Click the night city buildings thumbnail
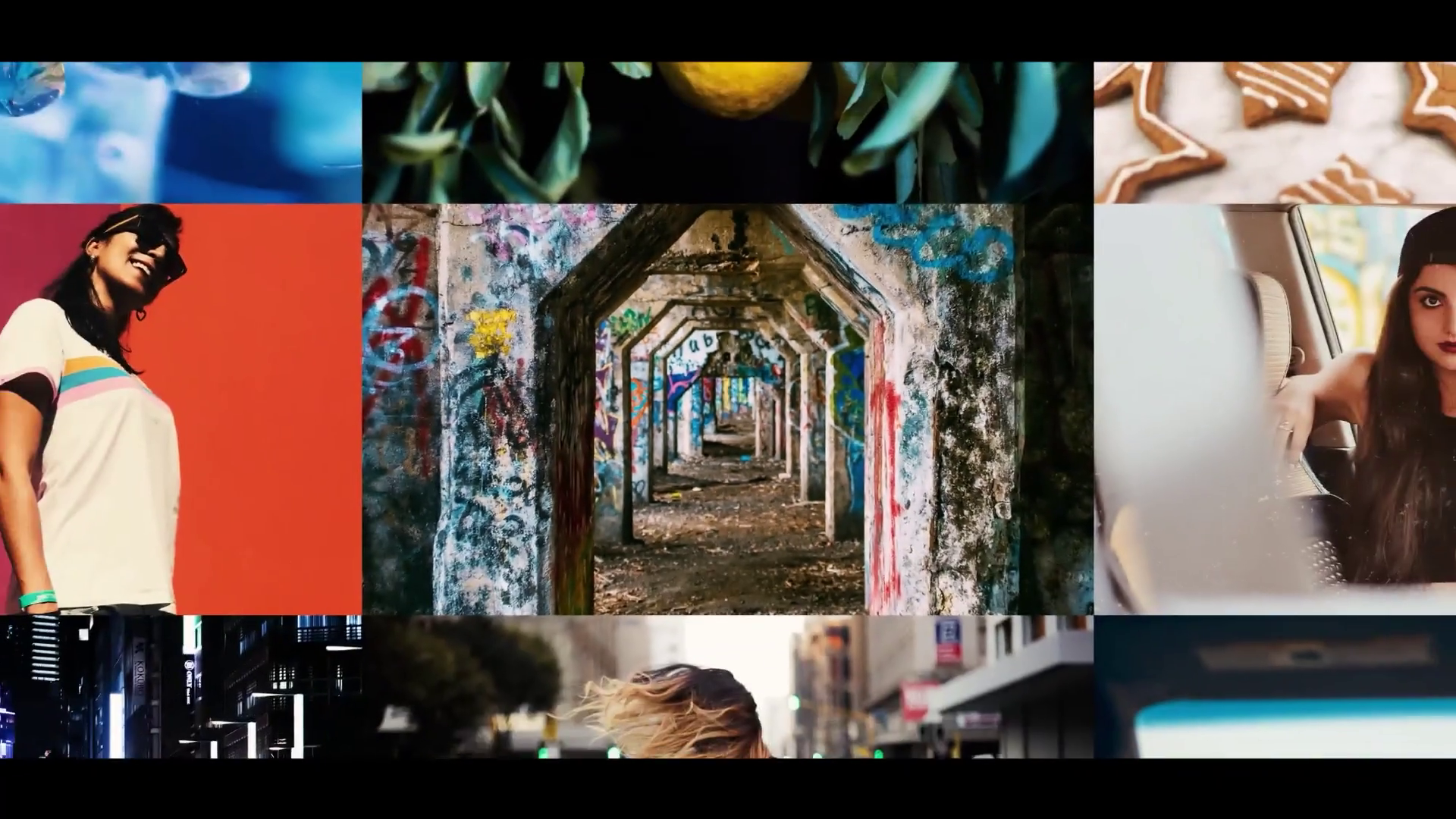The height and width of the screenshot is (819, 1456). pos(180,686)
